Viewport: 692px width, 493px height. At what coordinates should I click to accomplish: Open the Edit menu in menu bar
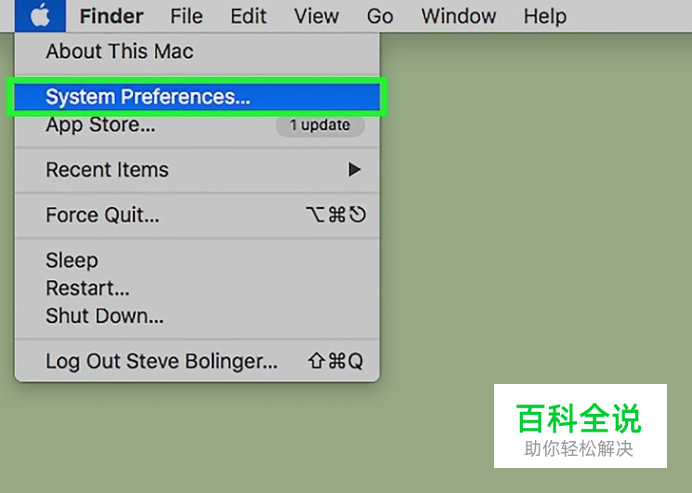pos(248,16)
